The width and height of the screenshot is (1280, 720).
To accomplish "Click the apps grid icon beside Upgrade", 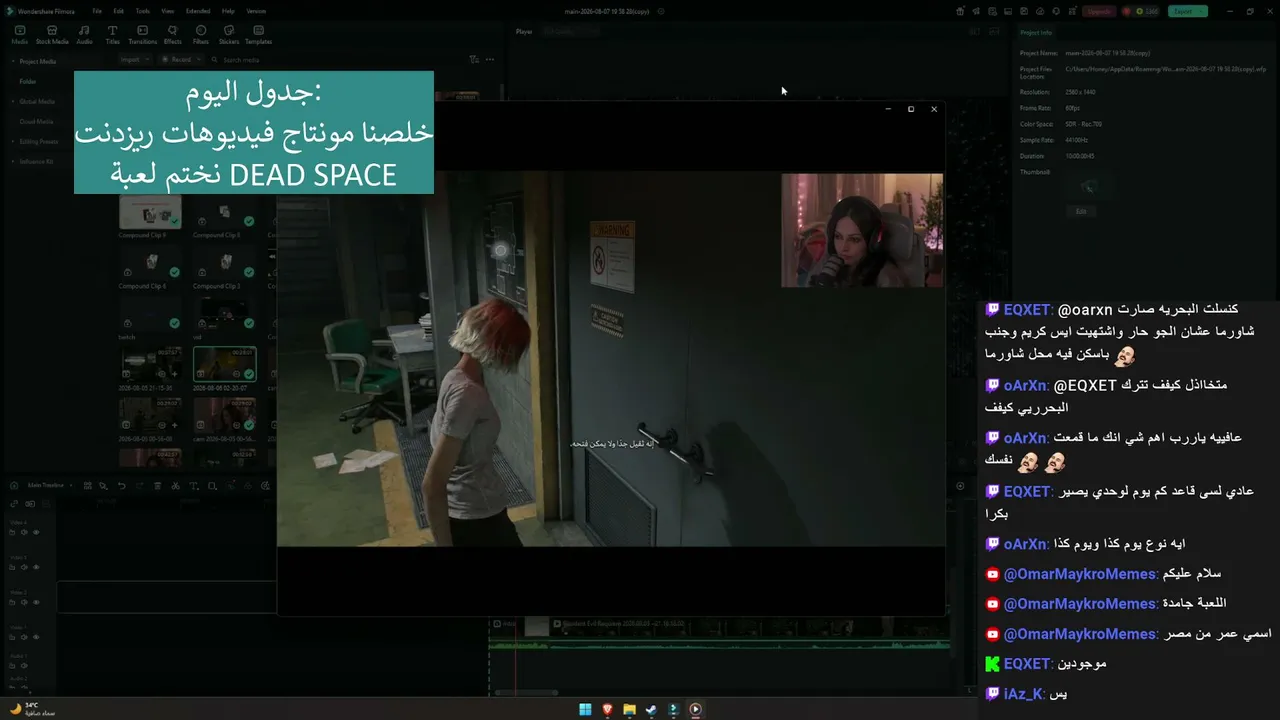I will (x=1070, y=11).
